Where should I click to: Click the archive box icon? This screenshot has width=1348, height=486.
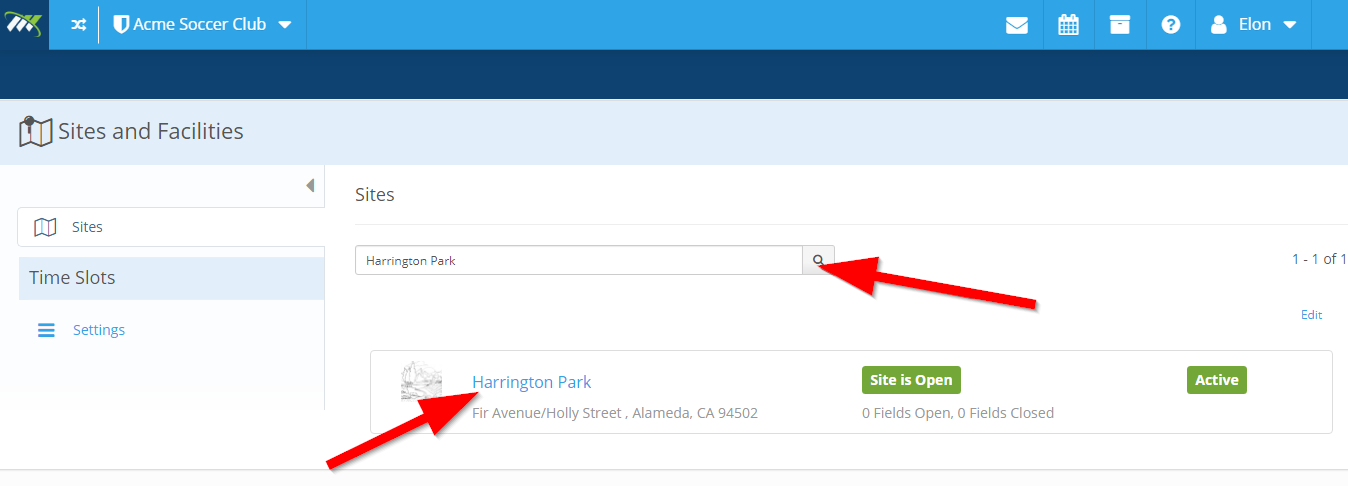pyautogui.click(x=1120, y=25)
